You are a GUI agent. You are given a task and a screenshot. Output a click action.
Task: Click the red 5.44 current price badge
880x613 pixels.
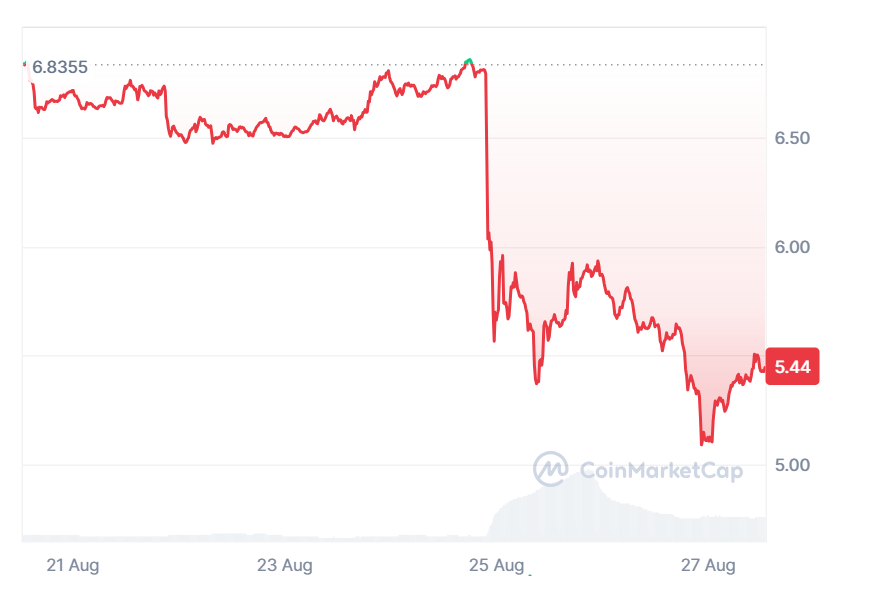tap(792, 367)
